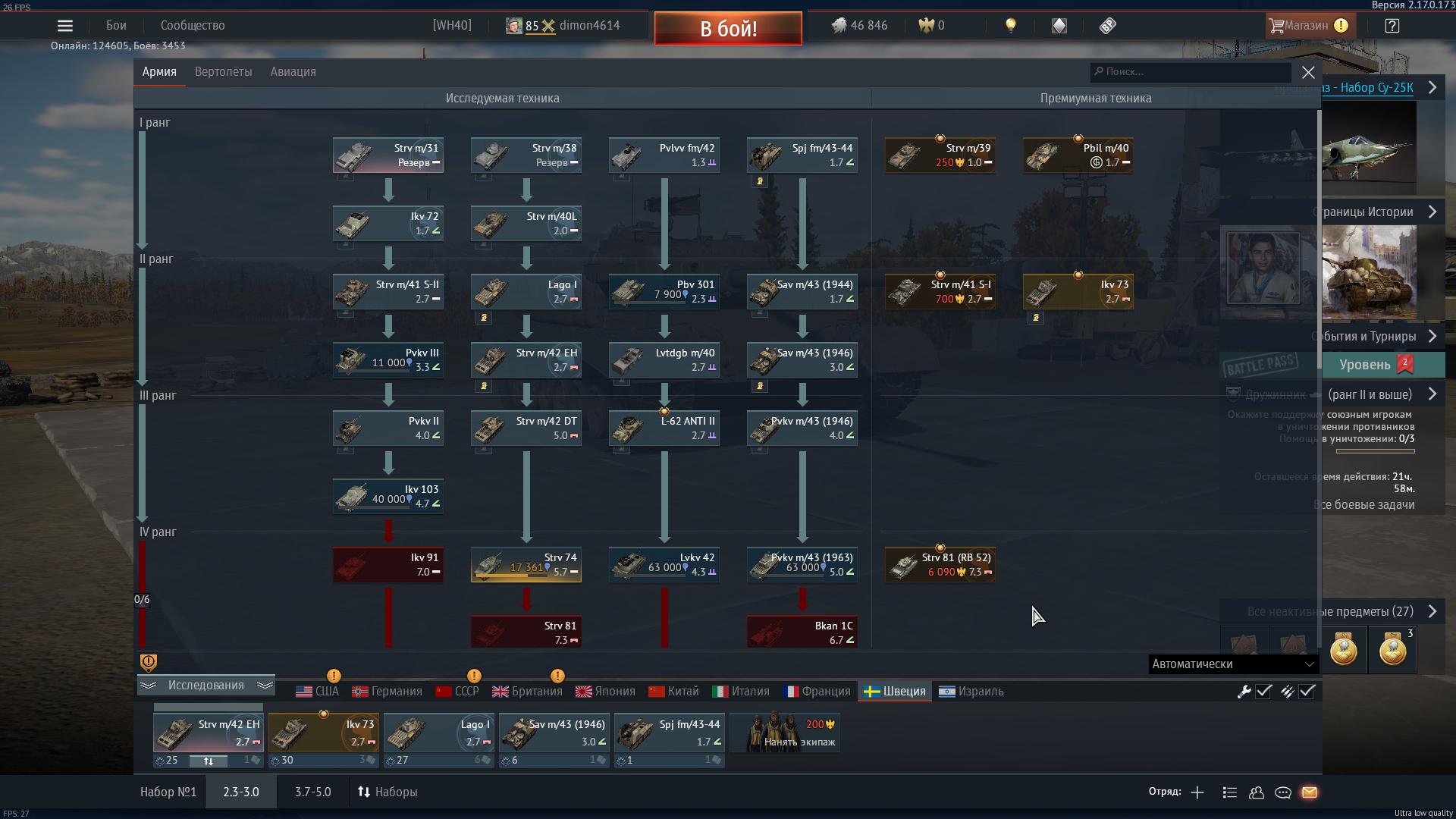This screenshot has width=1456, height=819.
Task: Select the Ikv 91 locked vehicle
Action: click(x=388, y=565)
